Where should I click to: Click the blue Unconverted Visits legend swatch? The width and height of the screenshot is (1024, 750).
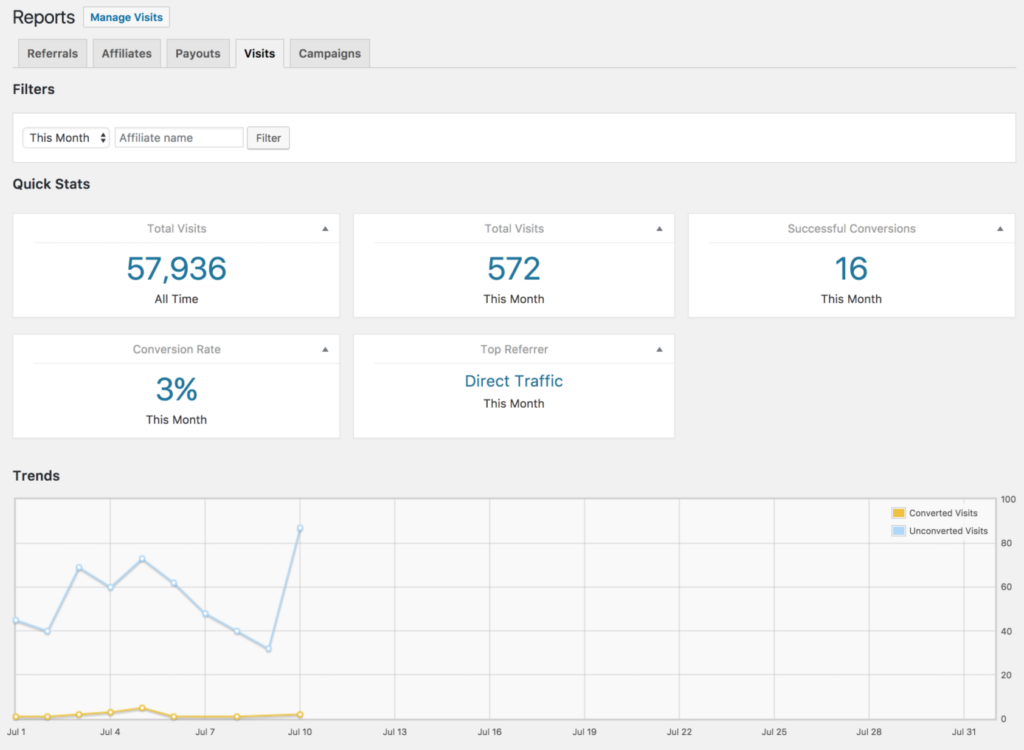tap(899, 530)
